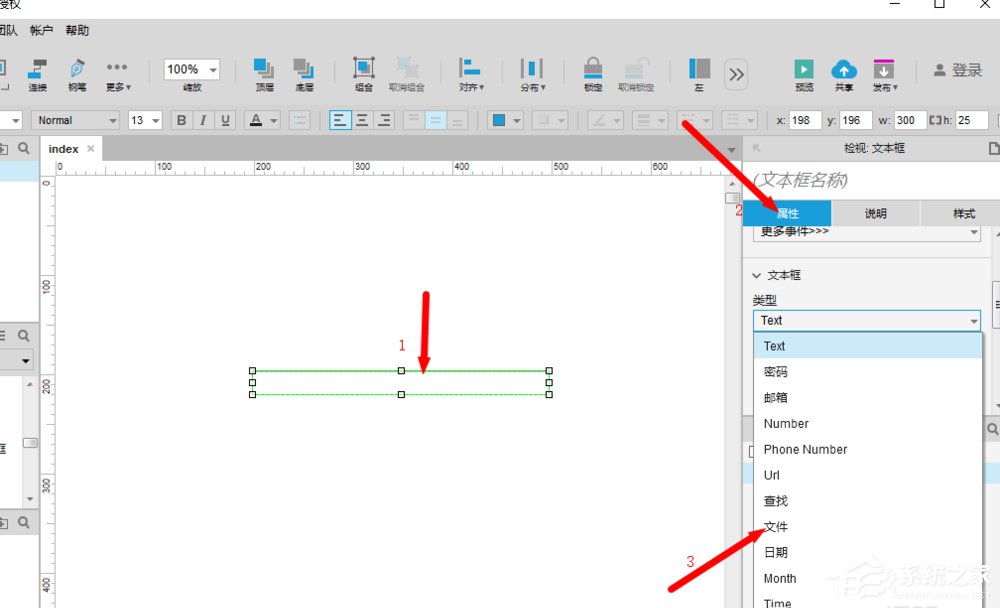Open the font size 13 dropdown
Viewport: 1000px width, 608px height.
(145, 120)
